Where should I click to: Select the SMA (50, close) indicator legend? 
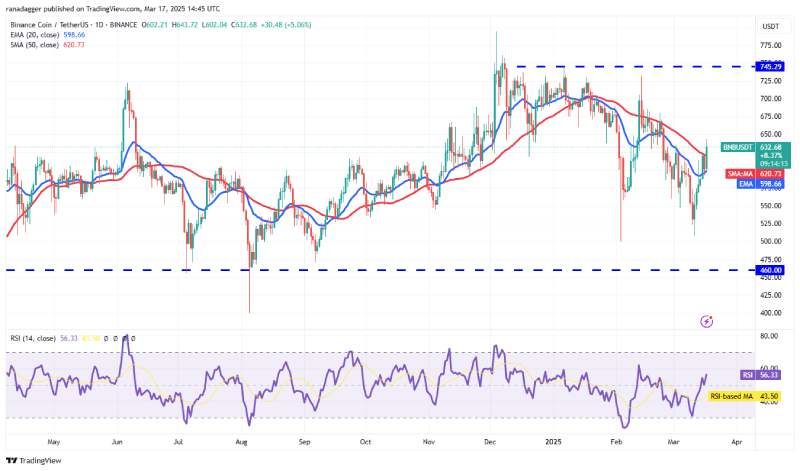[35, 45]
